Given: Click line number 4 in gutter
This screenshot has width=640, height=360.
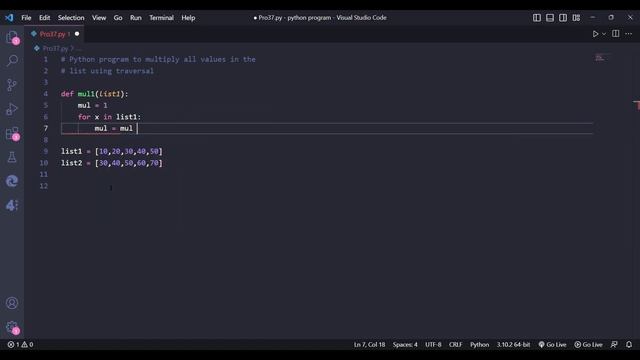Looking at the screenshot, I should pyautogui.click(x=46, y=94).
